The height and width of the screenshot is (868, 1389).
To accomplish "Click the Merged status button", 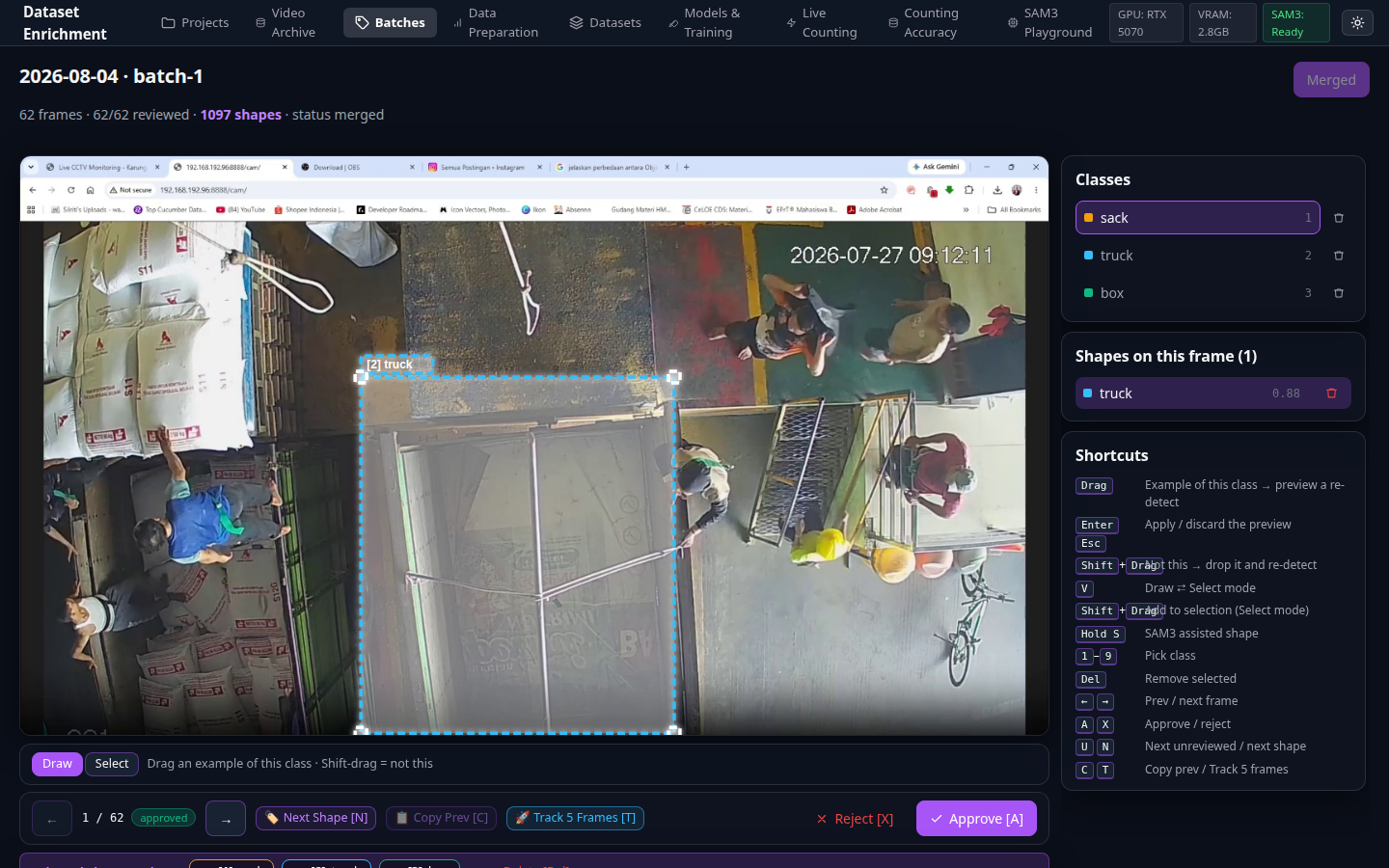I will click(1331, 80).
